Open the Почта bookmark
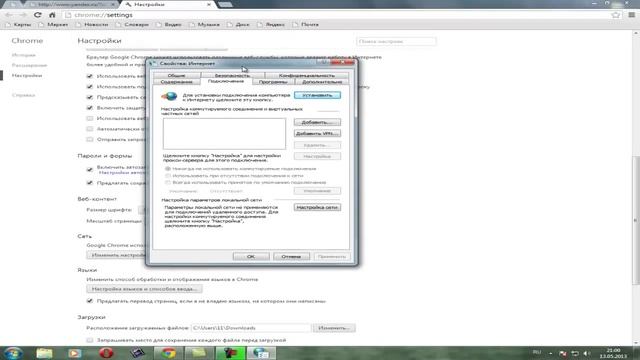 pos(306,25)
